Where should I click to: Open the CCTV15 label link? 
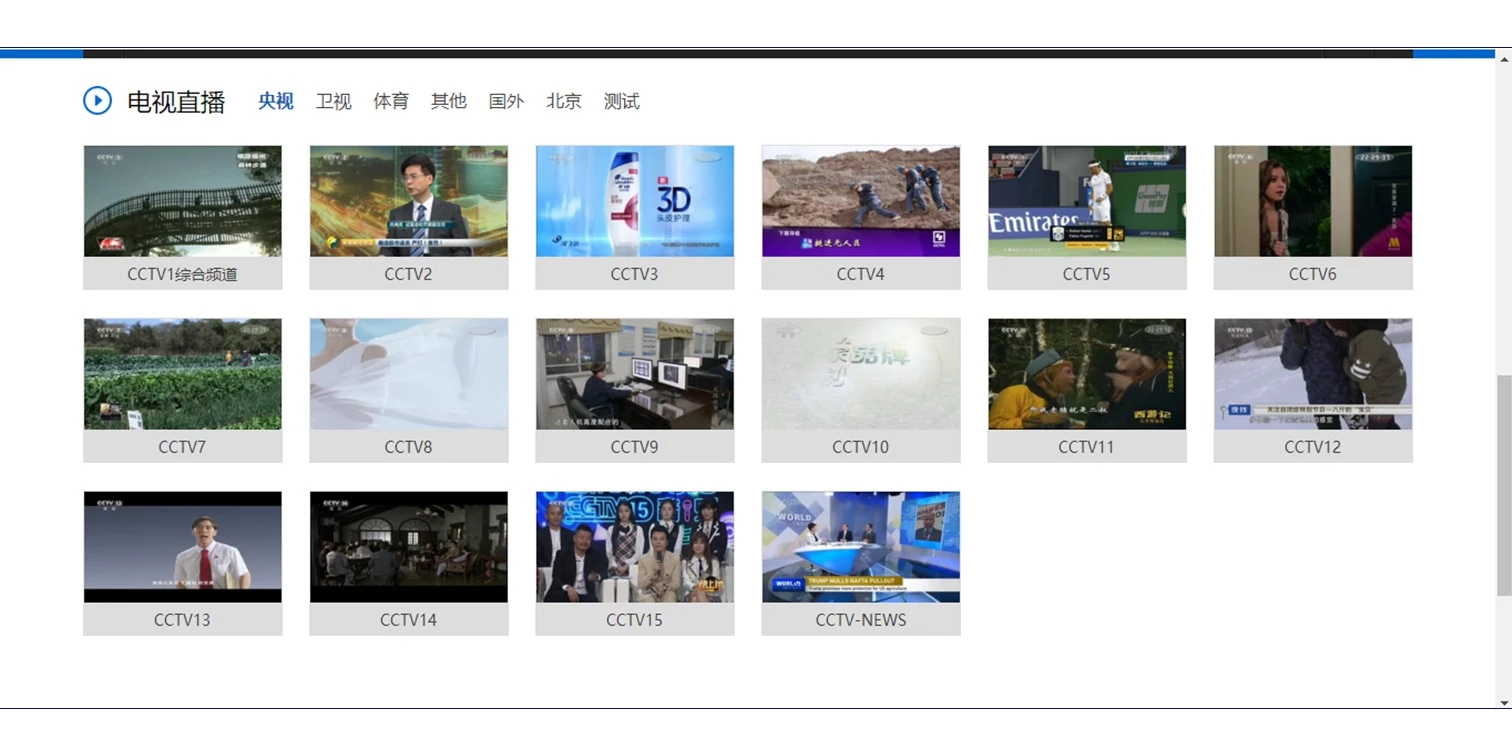point(635,620)
